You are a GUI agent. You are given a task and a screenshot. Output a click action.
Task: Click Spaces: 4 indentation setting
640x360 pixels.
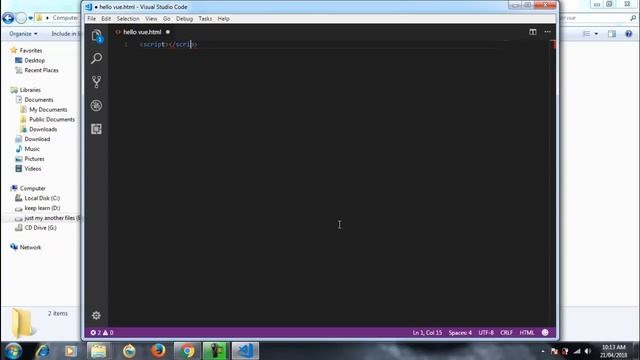tap(460, 333)
